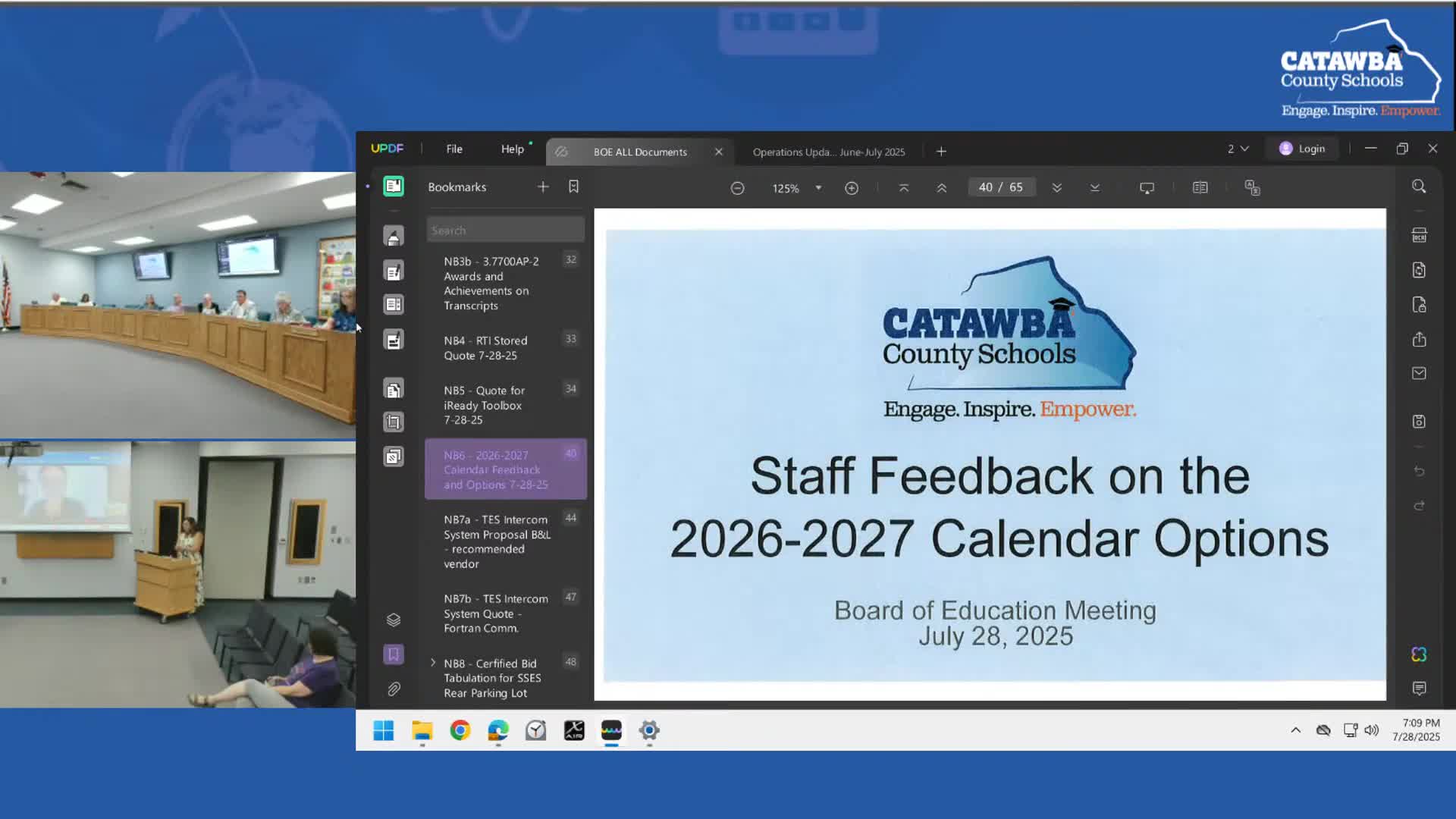This screenshot has height=819, width=1456.
Task: Open Microsoft Edge from taskbar
Action: pyautogui.click(x=498, y=731)
